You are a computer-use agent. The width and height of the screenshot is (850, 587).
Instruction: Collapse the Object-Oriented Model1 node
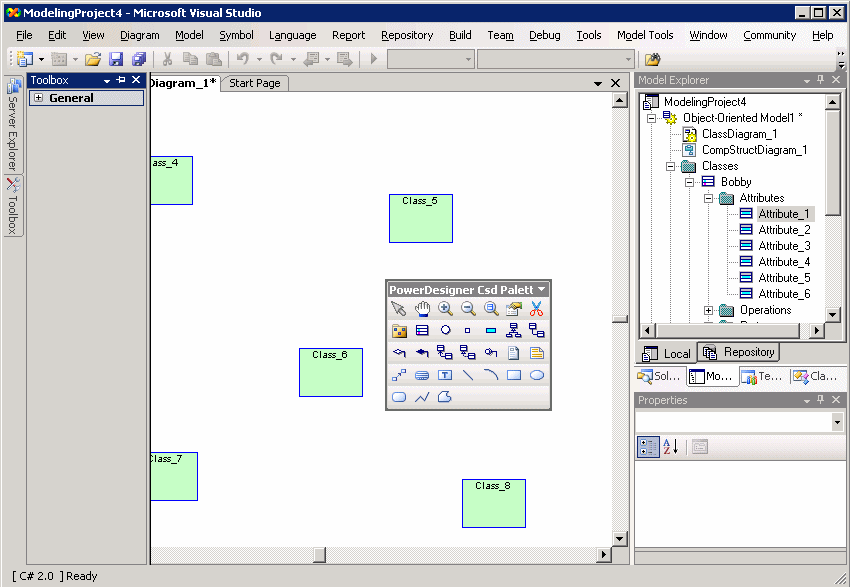coord(652,118)
